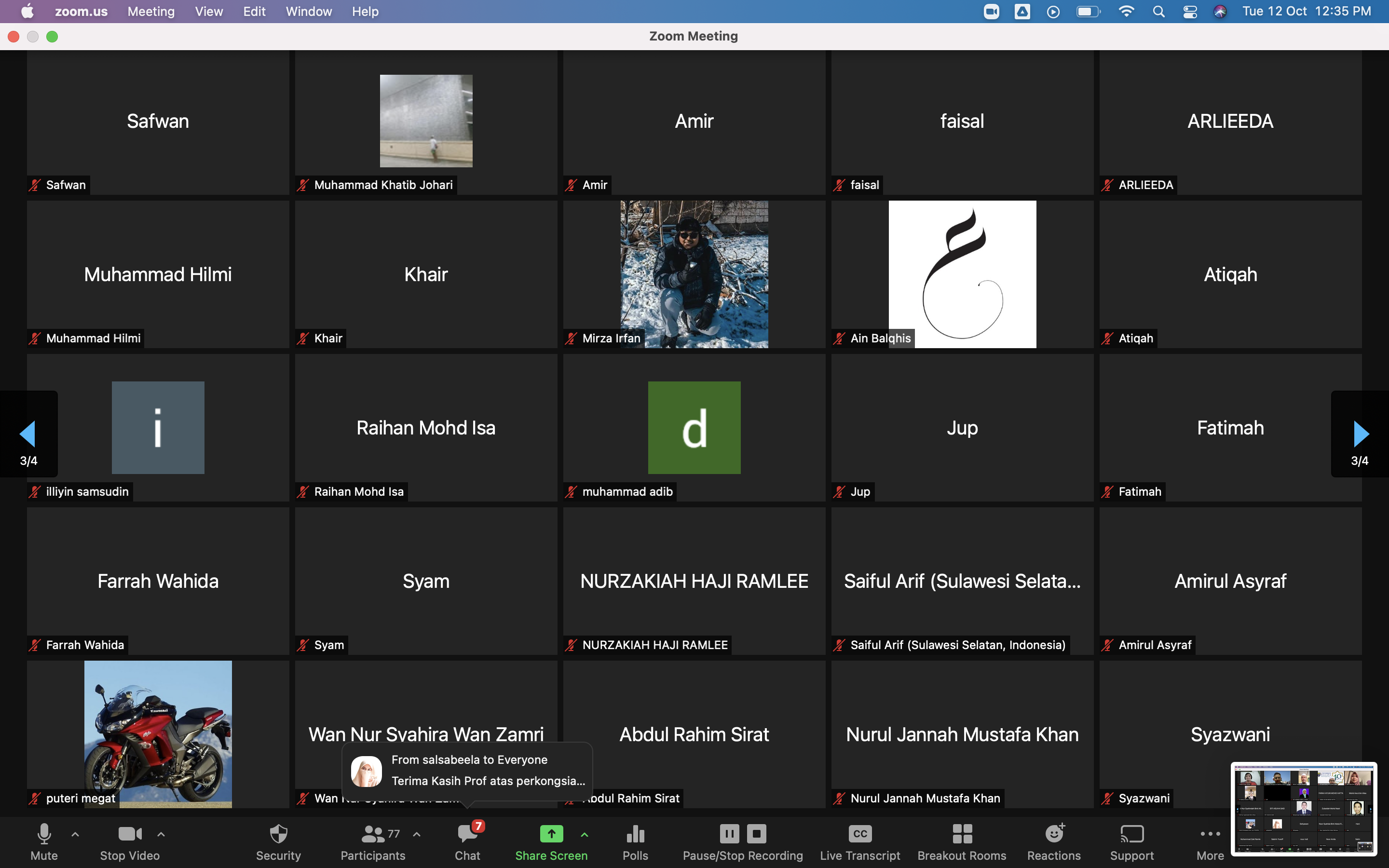Expand audio options arrow next to Mute
This screenshot has height=868, width=1389.
pos(75,834)
